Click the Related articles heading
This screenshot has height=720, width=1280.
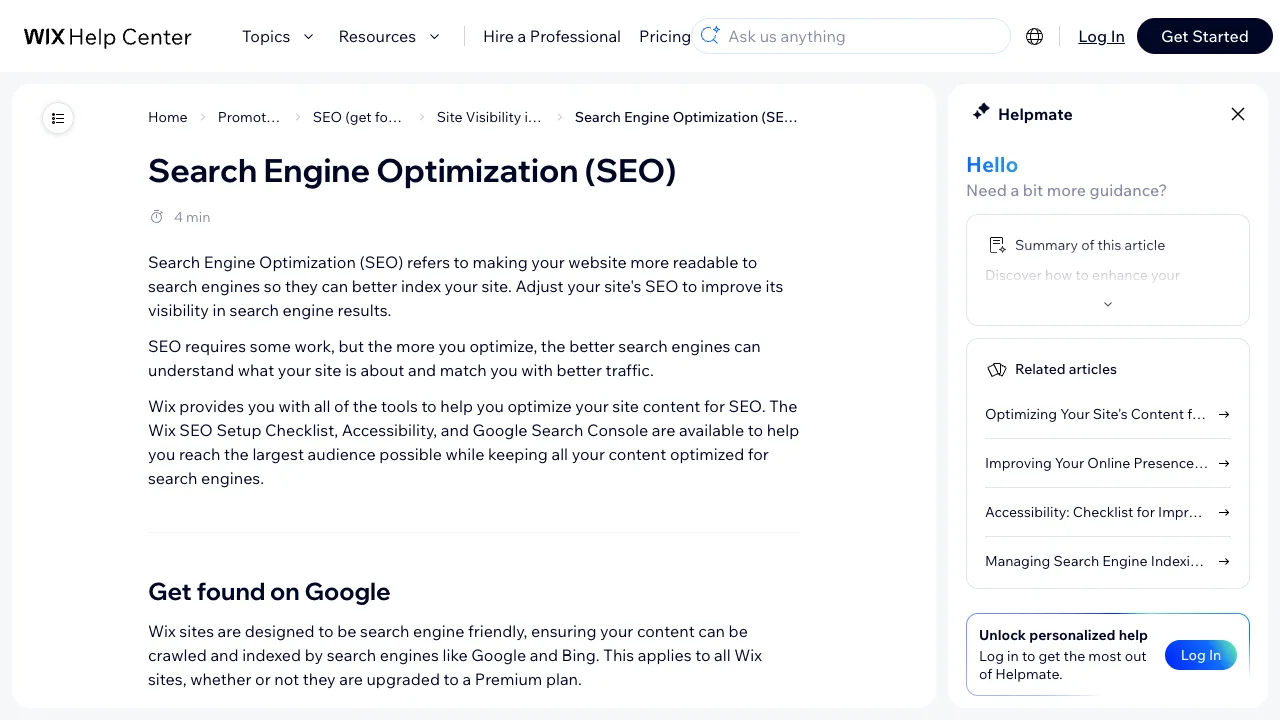point(1066,369)
